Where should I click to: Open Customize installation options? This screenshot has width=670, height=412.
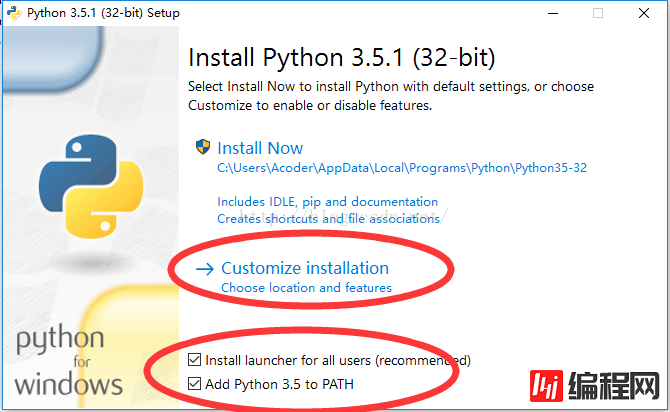click(x=304, y=268)
